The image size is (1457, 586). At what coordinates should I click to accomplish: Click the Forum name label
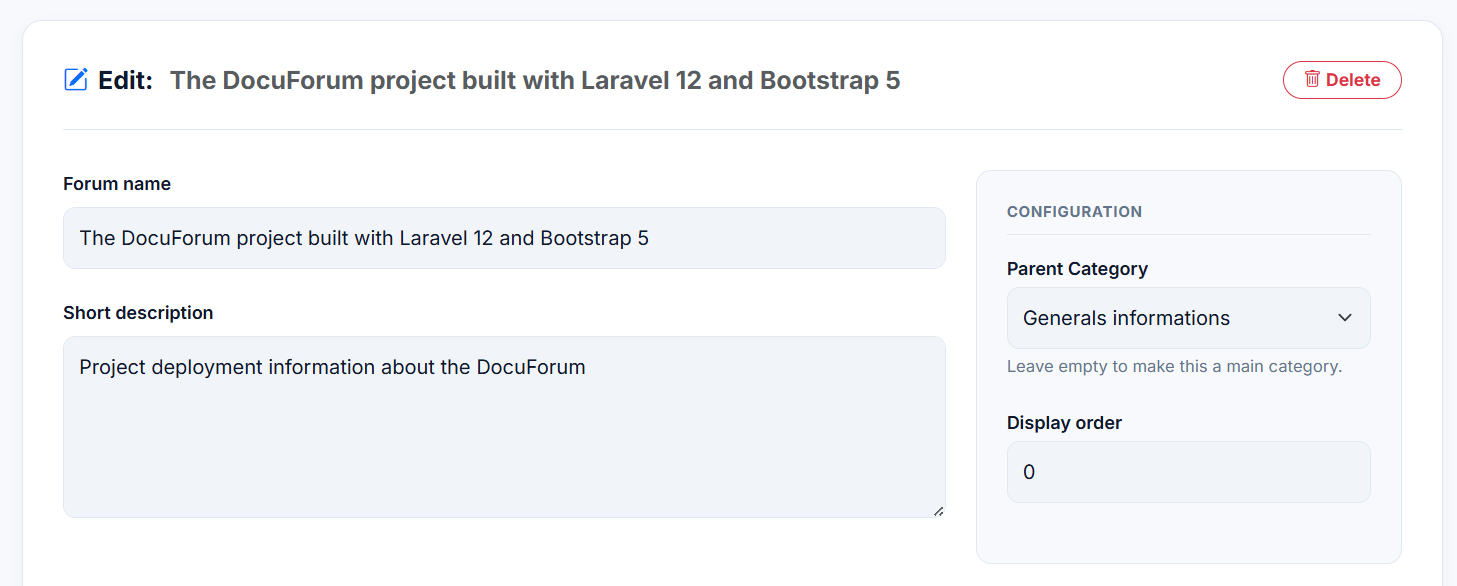coord(117,184)
